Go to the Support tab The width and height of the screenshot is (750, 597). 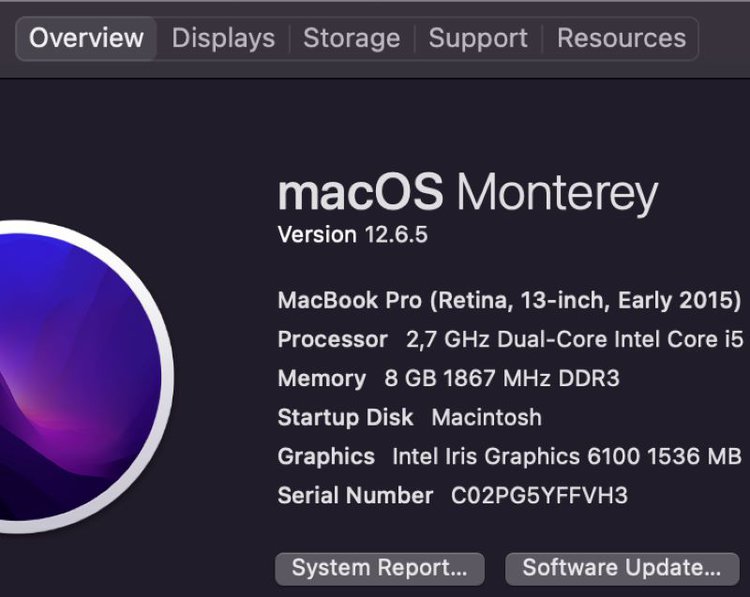click(x=478, y=38)
